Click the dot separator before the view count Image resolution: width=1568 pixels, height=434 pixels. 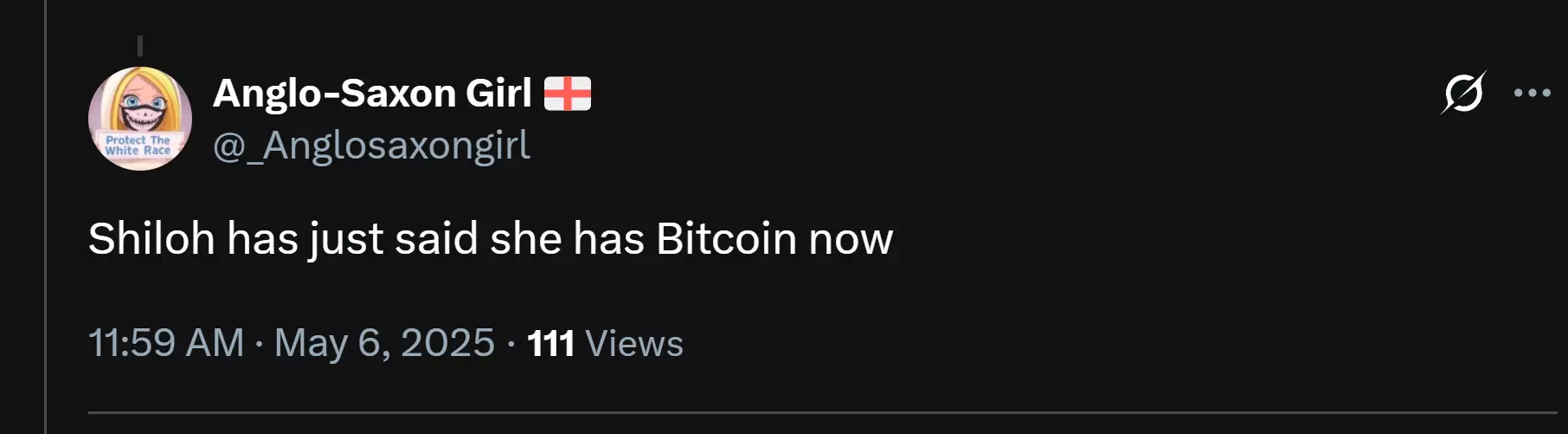click(x=511, y=345)
